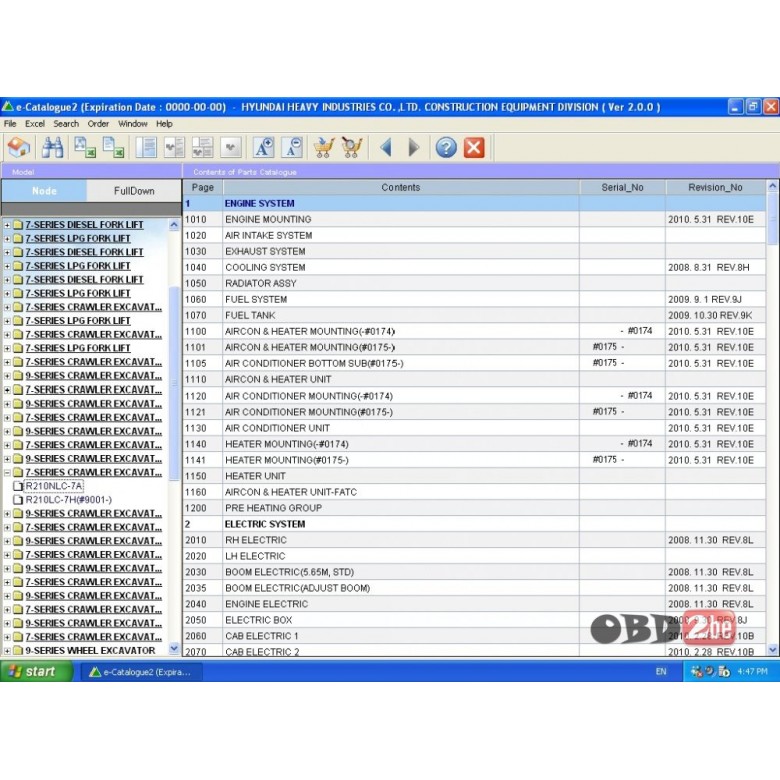Image resolution: width=780 pixels, height=780 pixels.
Task: Select the COOLING SYSTEM row
Action: [x=474, y=267]
